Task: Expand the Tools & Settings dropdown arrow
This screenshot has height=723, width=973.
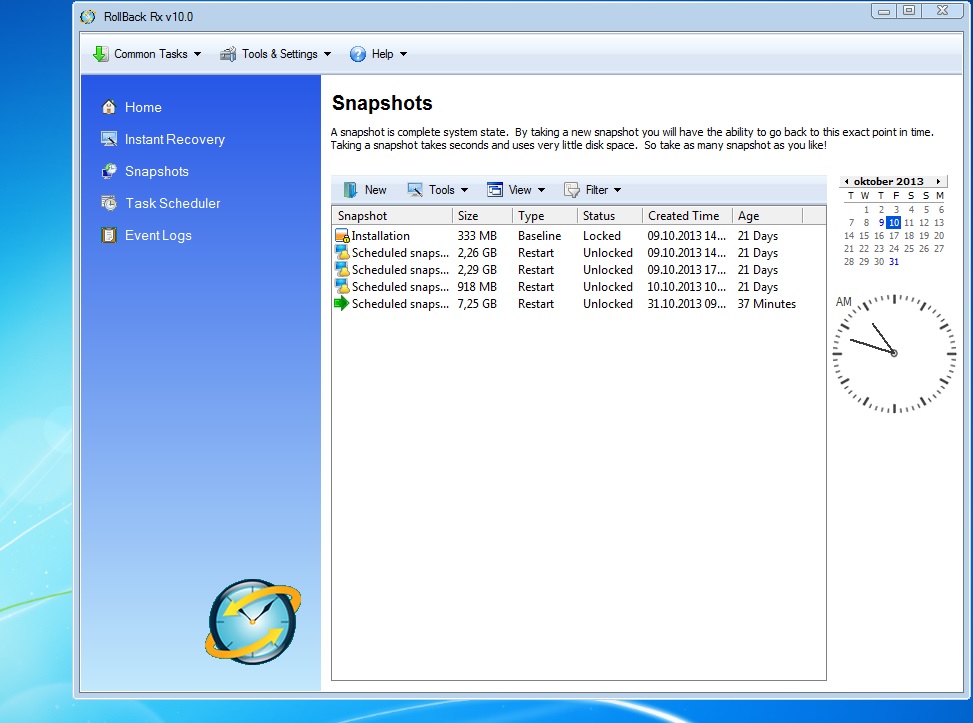Action: (328, 54)
